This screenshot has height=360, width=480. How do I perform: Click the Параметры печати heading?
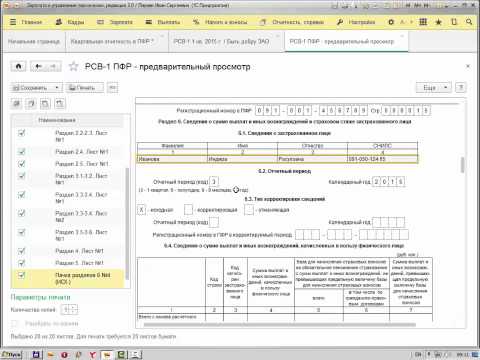(41, 297)
